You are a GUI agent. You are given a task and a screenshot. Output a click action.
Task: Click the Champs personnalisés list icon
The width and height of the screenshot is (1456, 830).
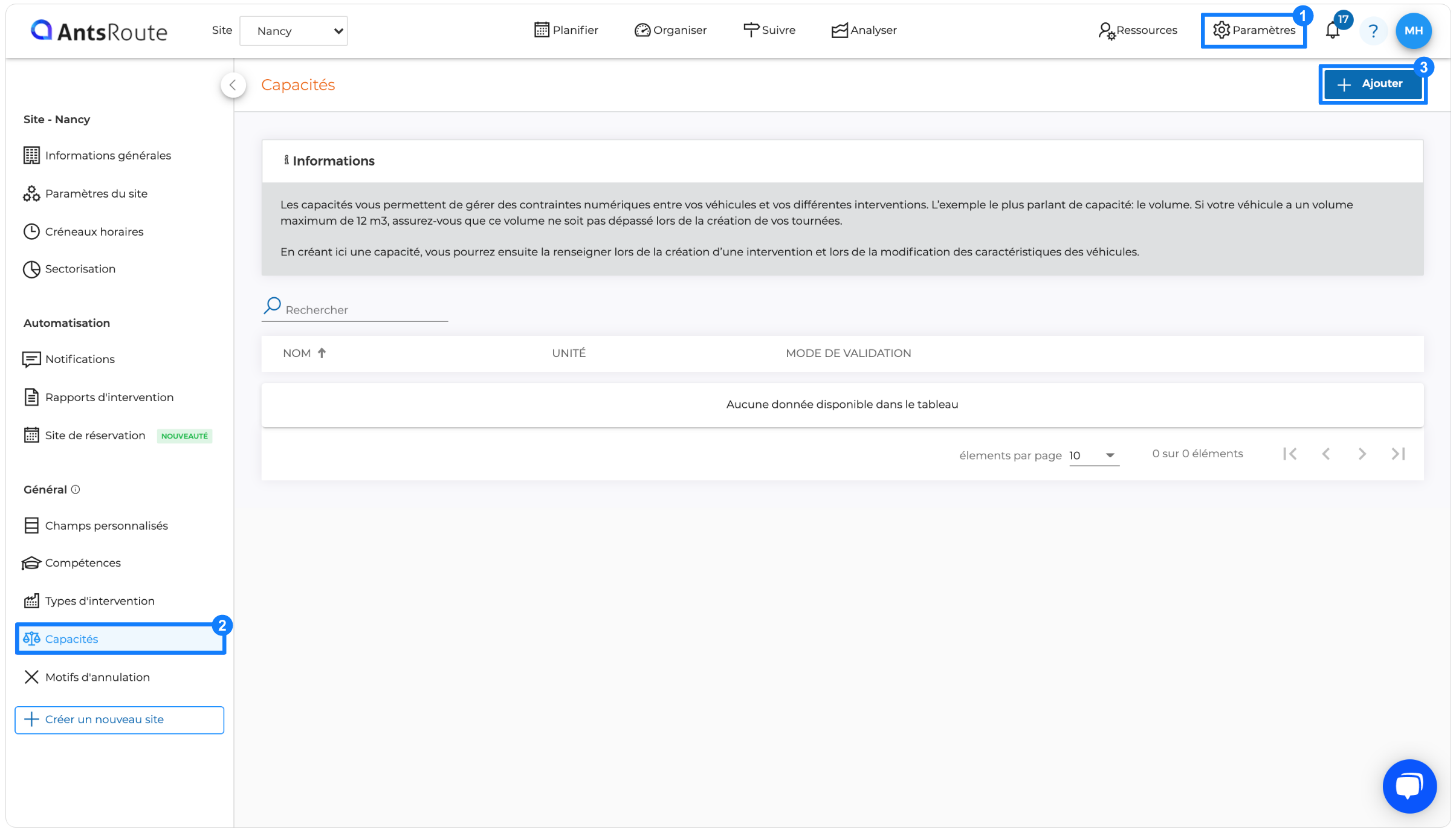(31, 526)
